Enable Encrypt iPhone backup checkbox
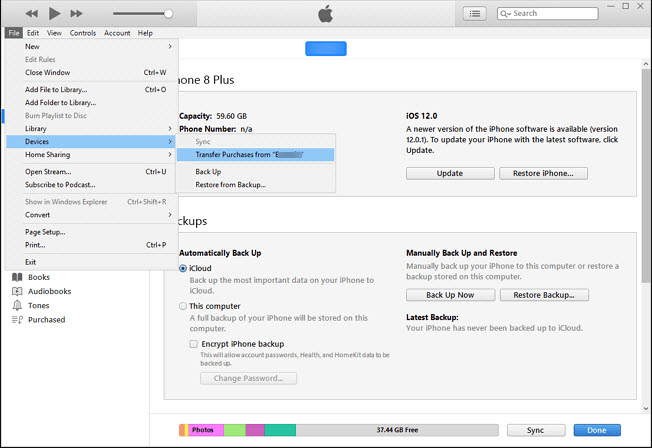The height and width of the screenshot is (448, 652). coord(193,344)
